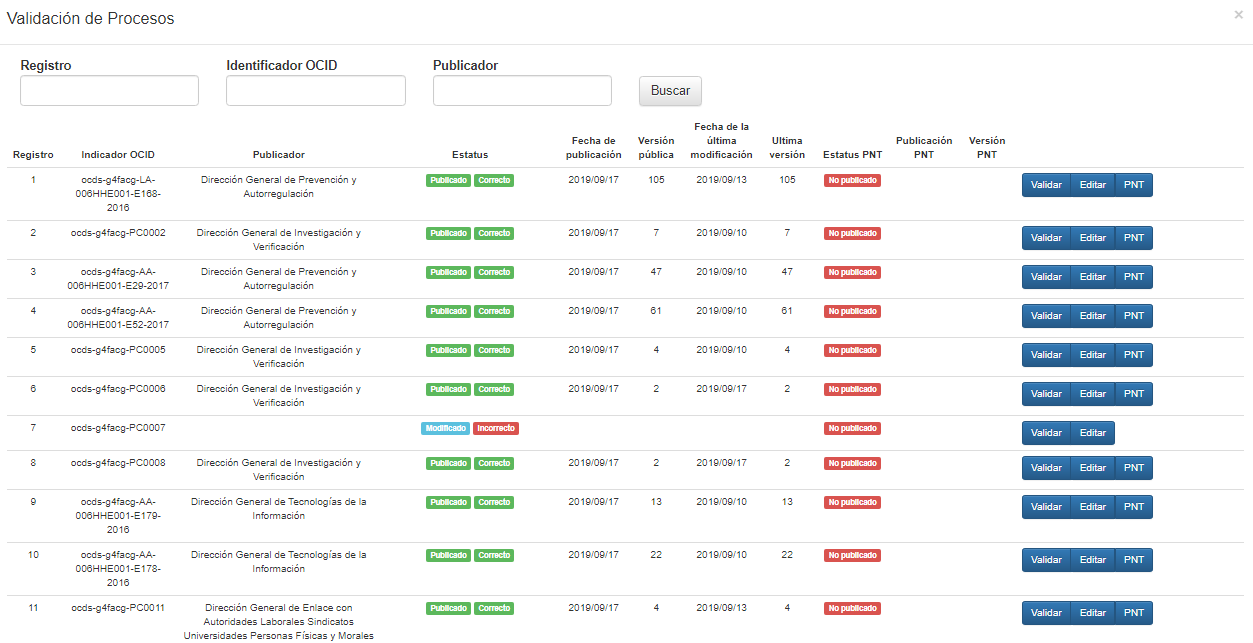Click the No publicado badge in row 7
This screenshot has height=643, width=1253.
click(852, 428)
